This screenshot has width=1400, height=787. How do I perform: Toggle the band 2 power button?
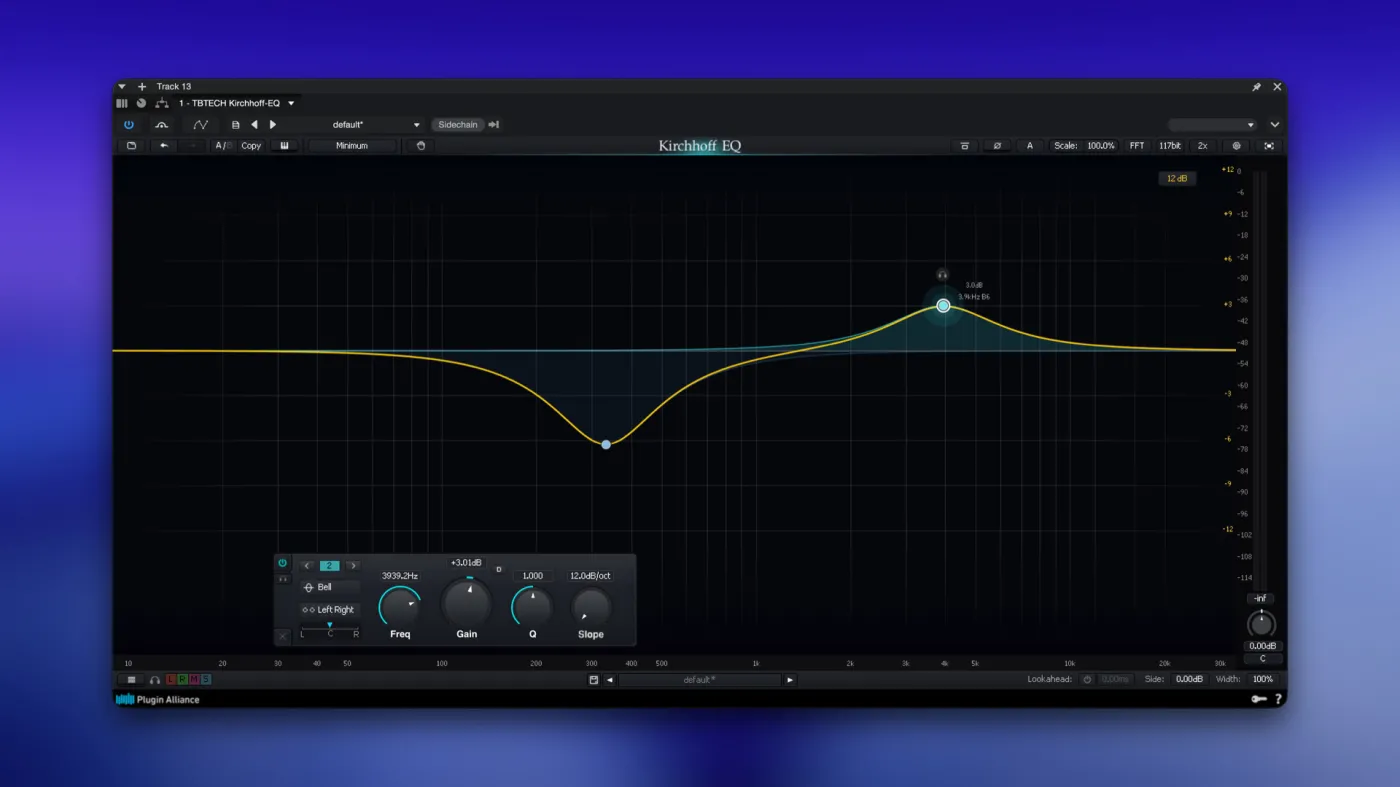pyautogui.click(x=282, y=563)
